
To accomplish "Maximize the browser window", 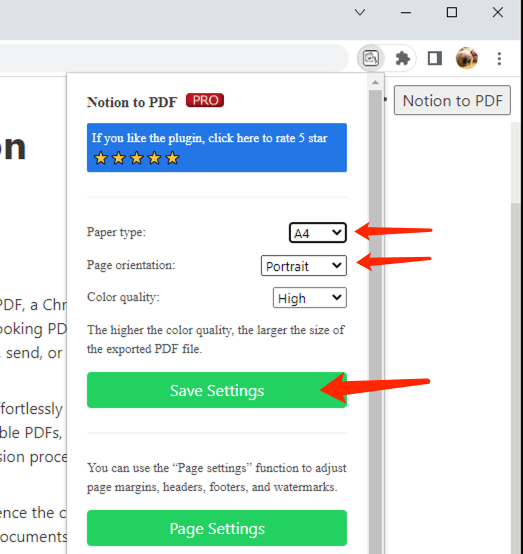I will click(x=452, y=12).
